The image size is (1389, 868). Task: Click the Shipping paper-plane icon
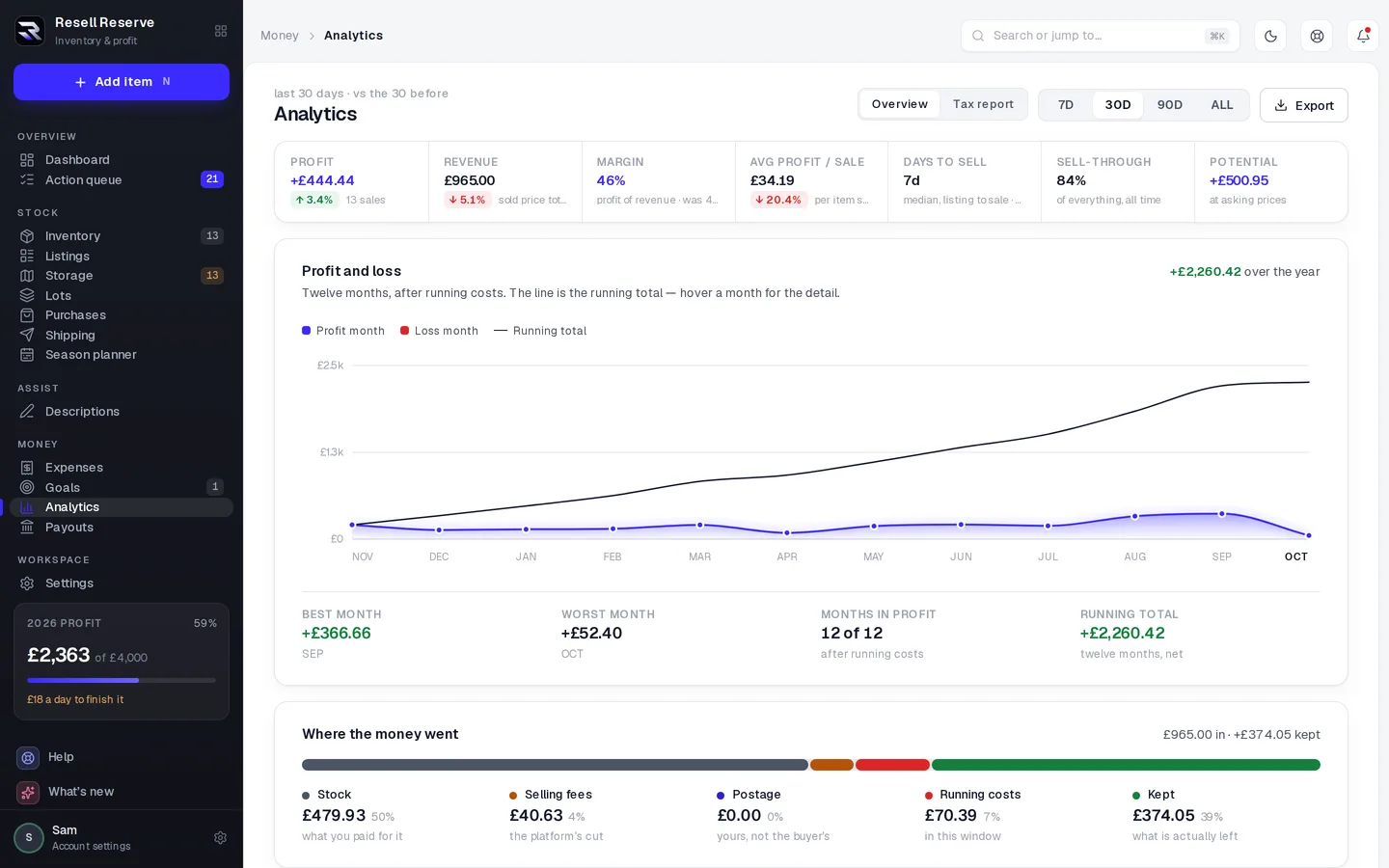point(27,336)
